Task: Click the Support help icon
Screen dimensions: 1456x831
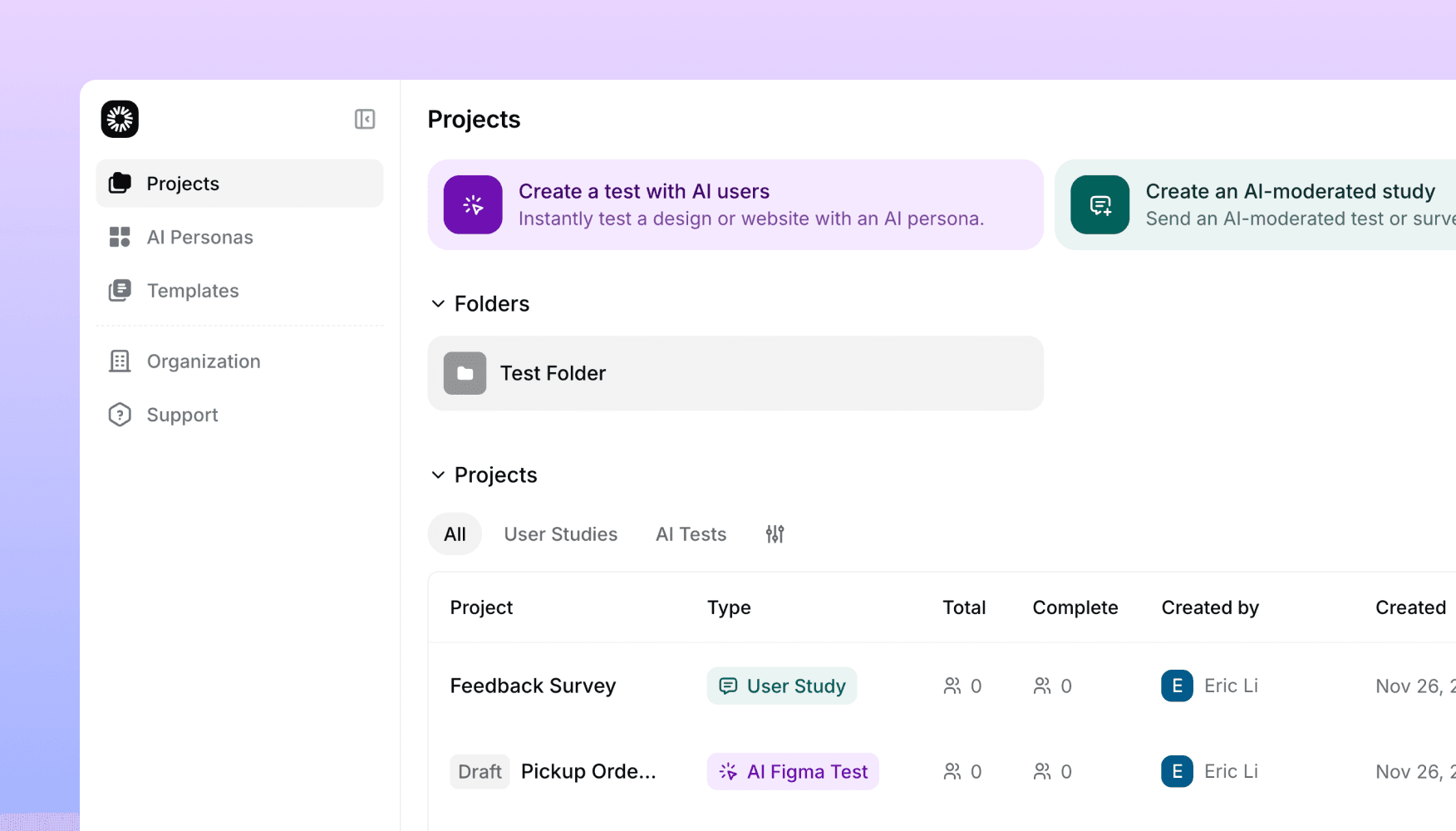Action: [x=120, y=414]
